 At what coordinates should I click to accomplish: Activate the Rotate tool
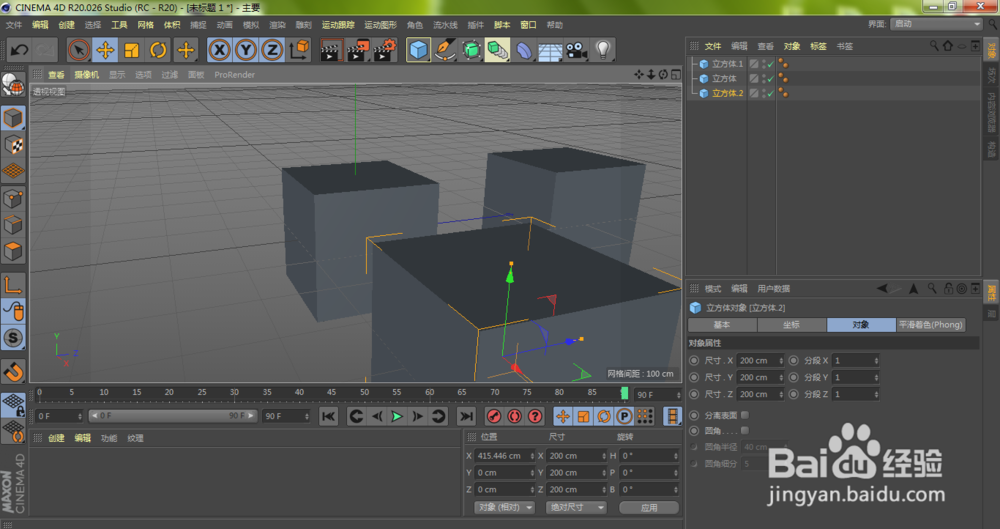(x=158, y=50)
